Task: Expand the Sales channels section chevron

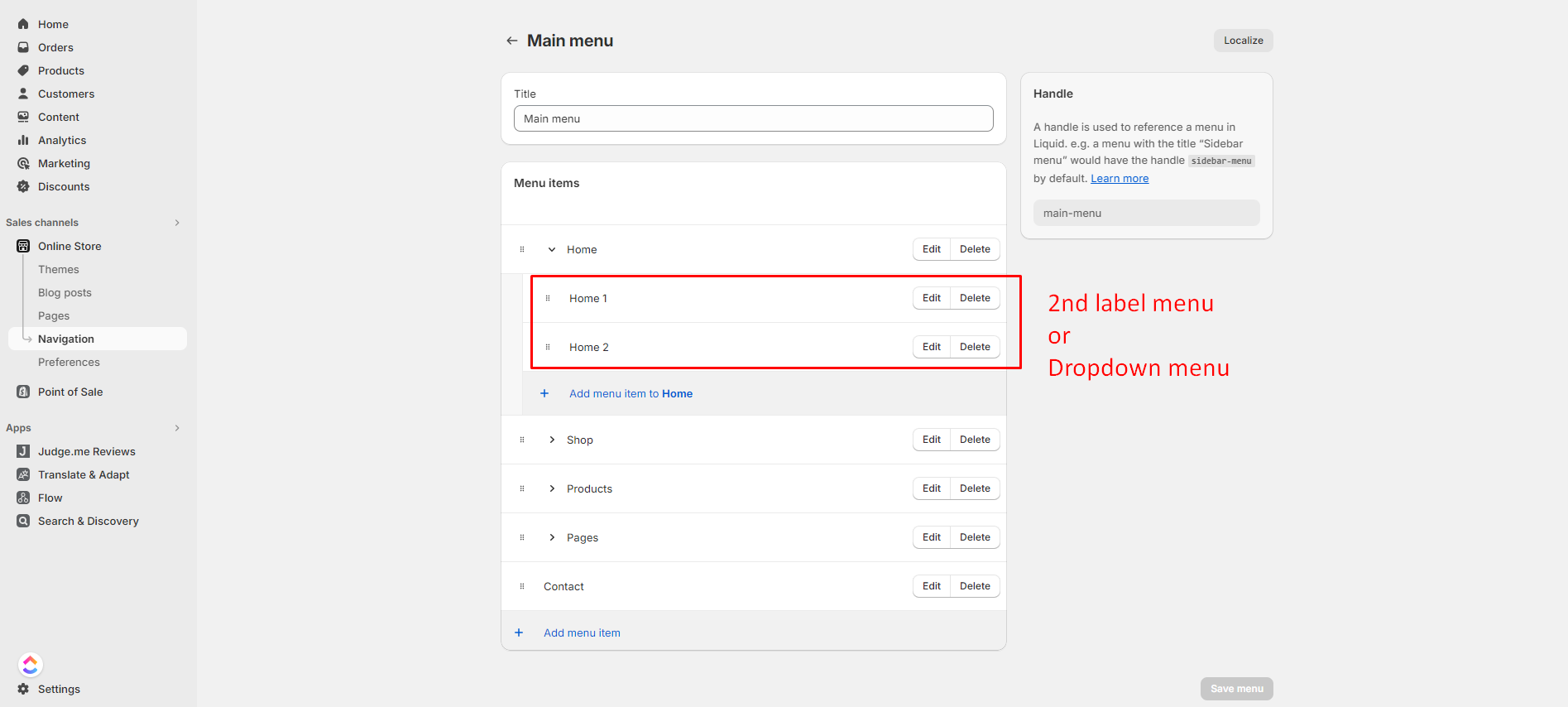Action: (177, 223)
